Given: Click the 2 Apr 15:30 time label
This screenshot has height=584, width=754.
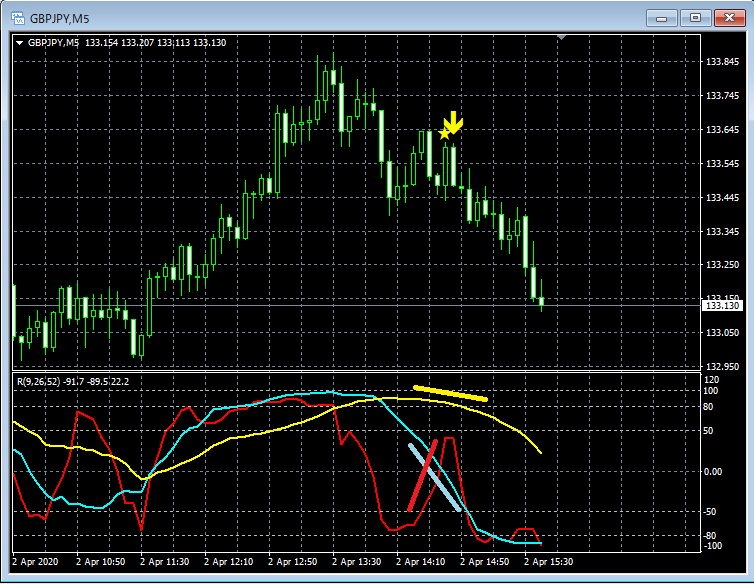Looking at the screenshot, I should [549, 562].
